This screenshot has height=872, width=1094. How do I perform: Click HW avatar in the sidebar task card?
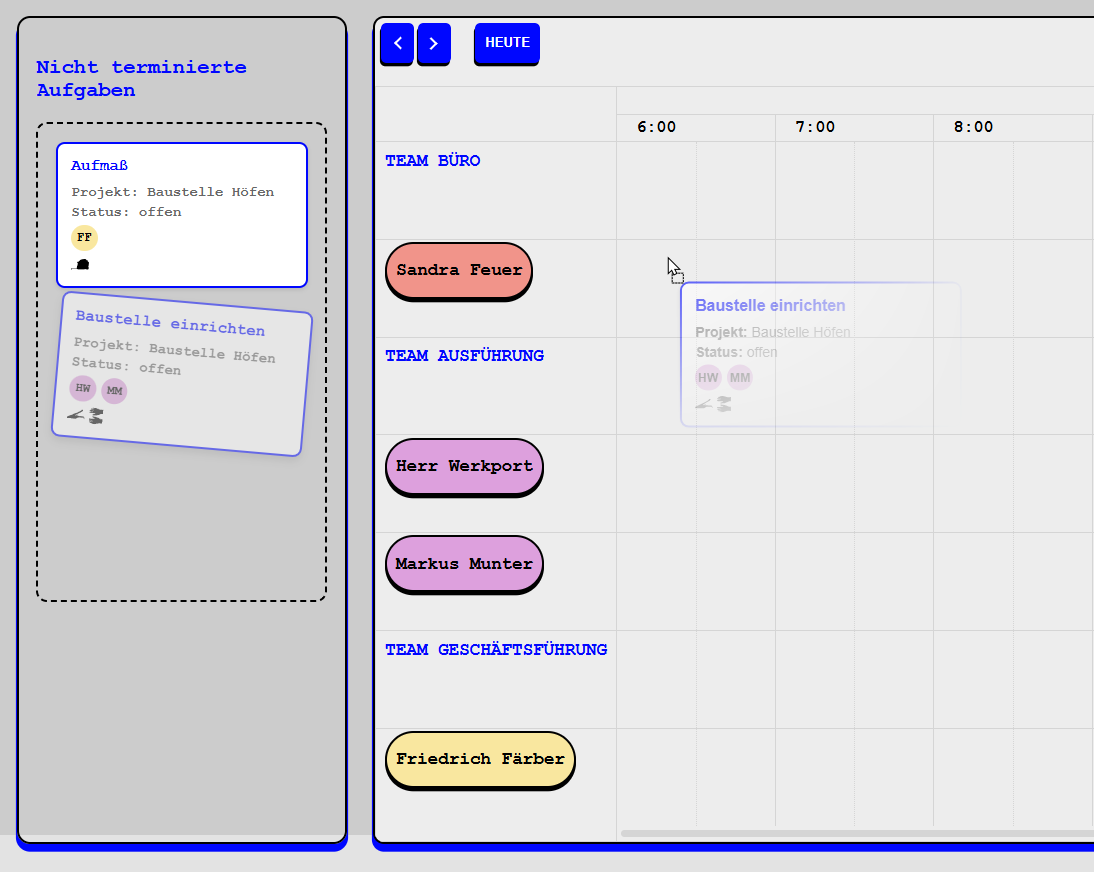click(x=83, y=388)
